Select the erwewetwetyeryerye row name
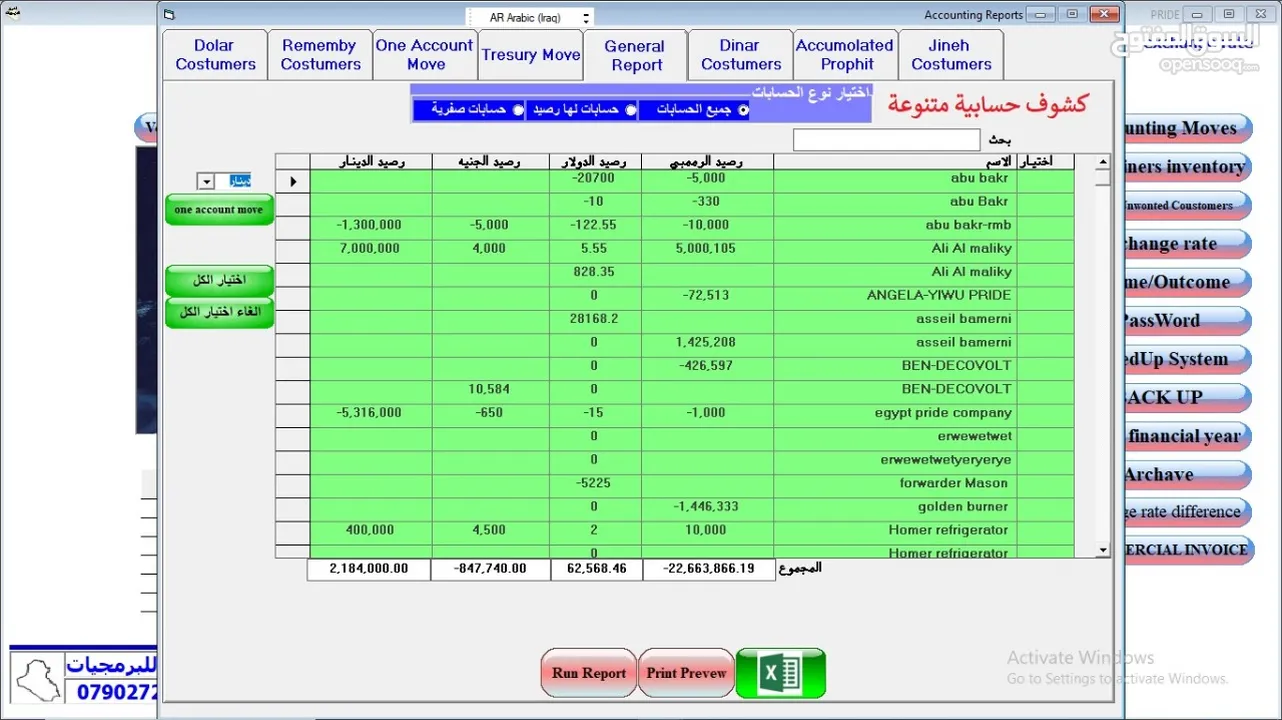The image size is (1282, 720). pos(946,459)
